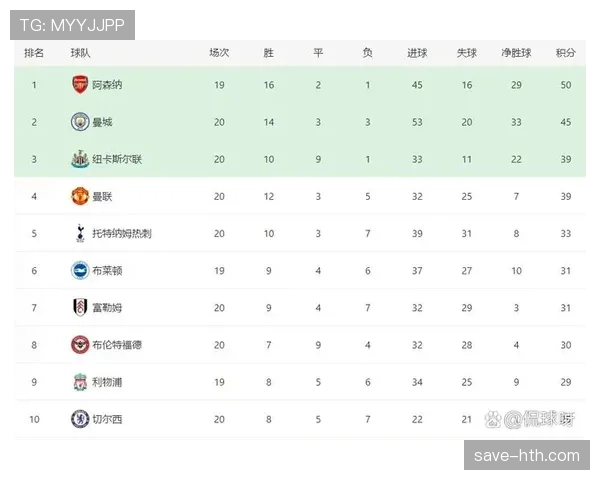The height and width of the screenshot is (480, 600).
Task: Click the Brighton club crest icon
Action: click(x=80, y=270)
